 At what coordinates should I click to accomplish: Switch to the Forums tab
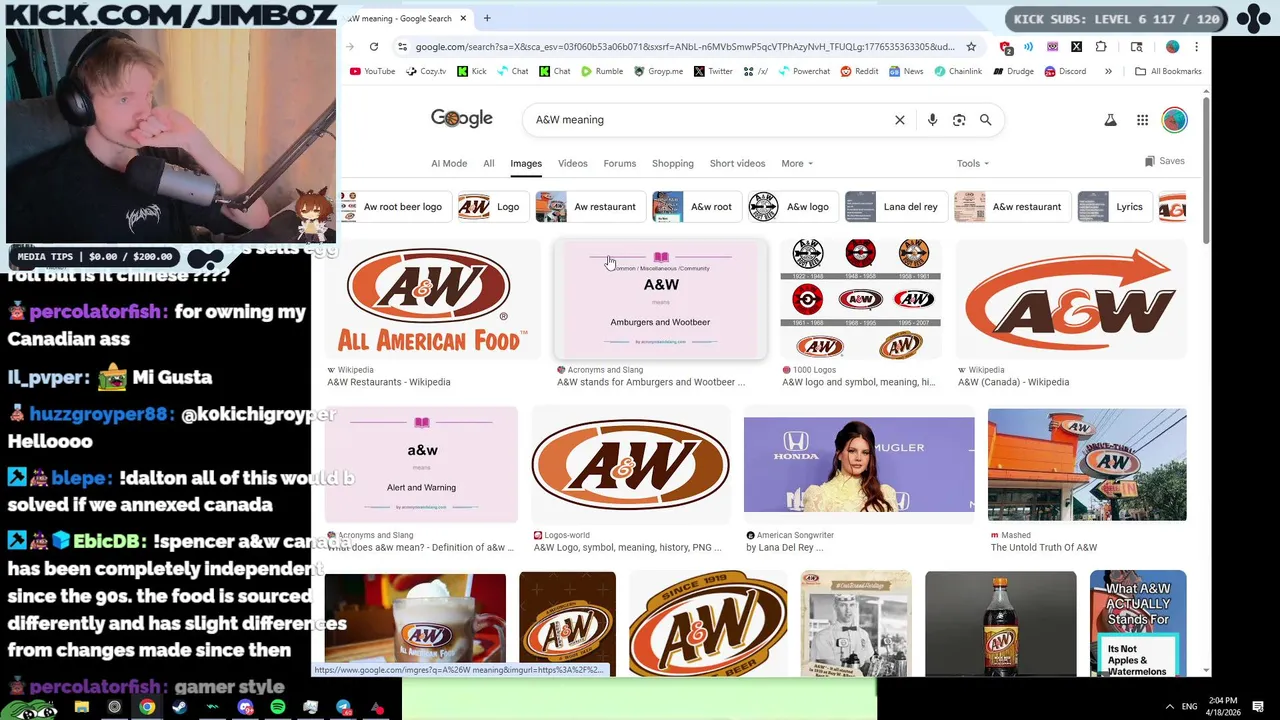click(620, 164)
